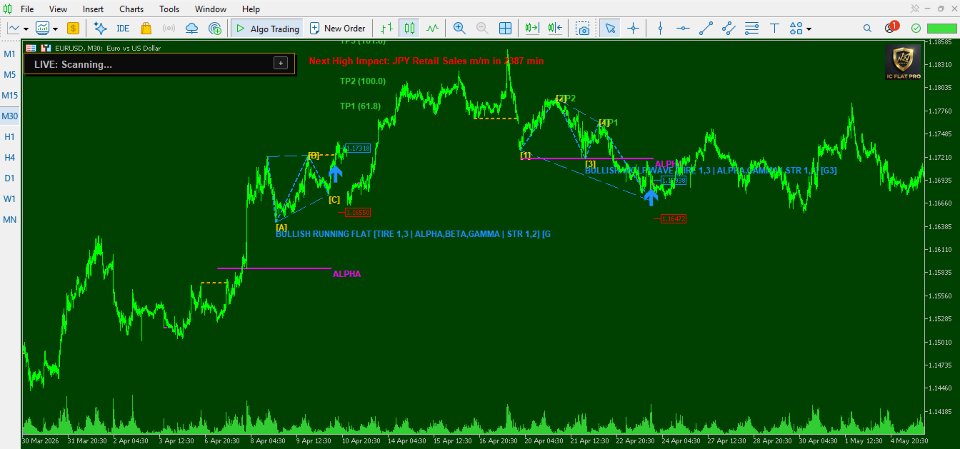
Task: Open the Insert menu
Action: point(93,9)
